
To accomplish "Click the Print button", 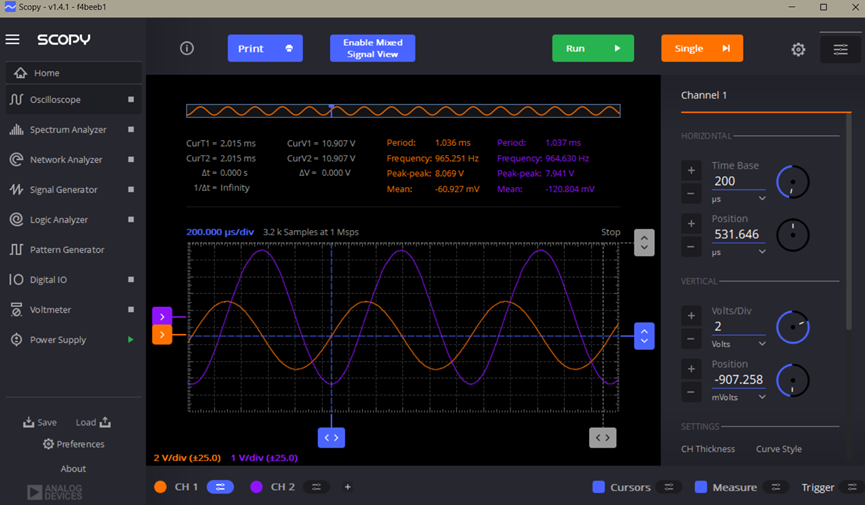I will tap(265, 49).
